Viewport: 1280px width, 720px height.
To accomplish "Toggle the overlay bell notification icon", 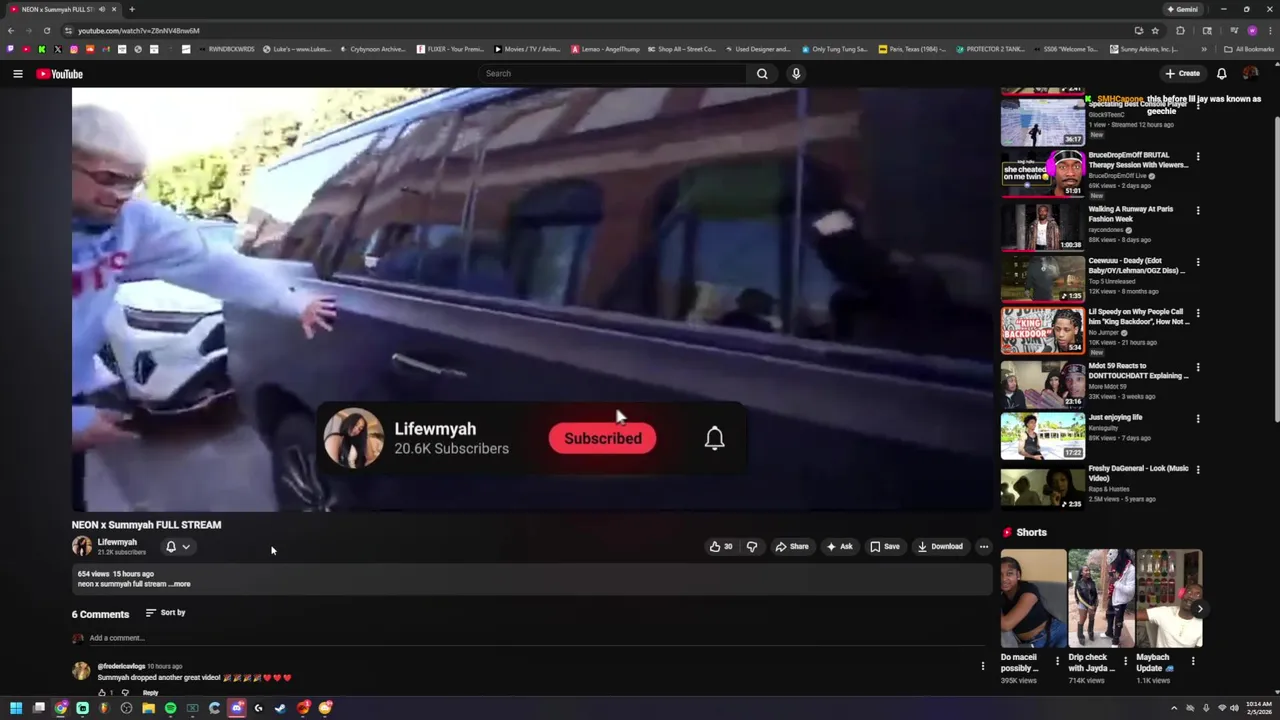I will [714, 438].
